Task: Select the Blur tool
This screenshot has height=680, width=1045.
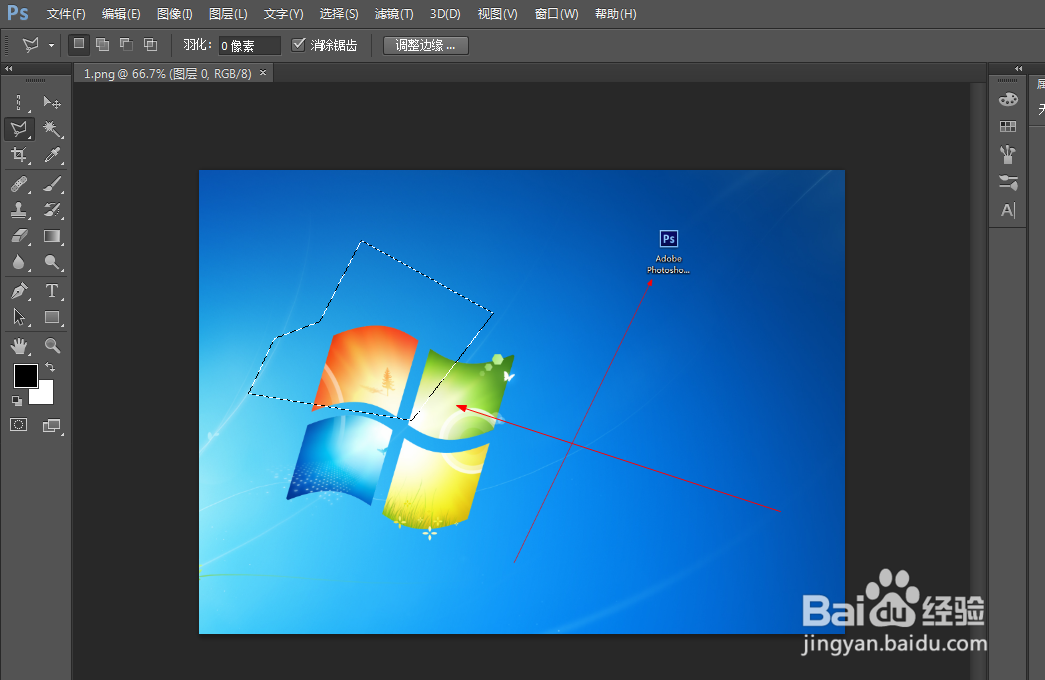Action: coord(19,262)
